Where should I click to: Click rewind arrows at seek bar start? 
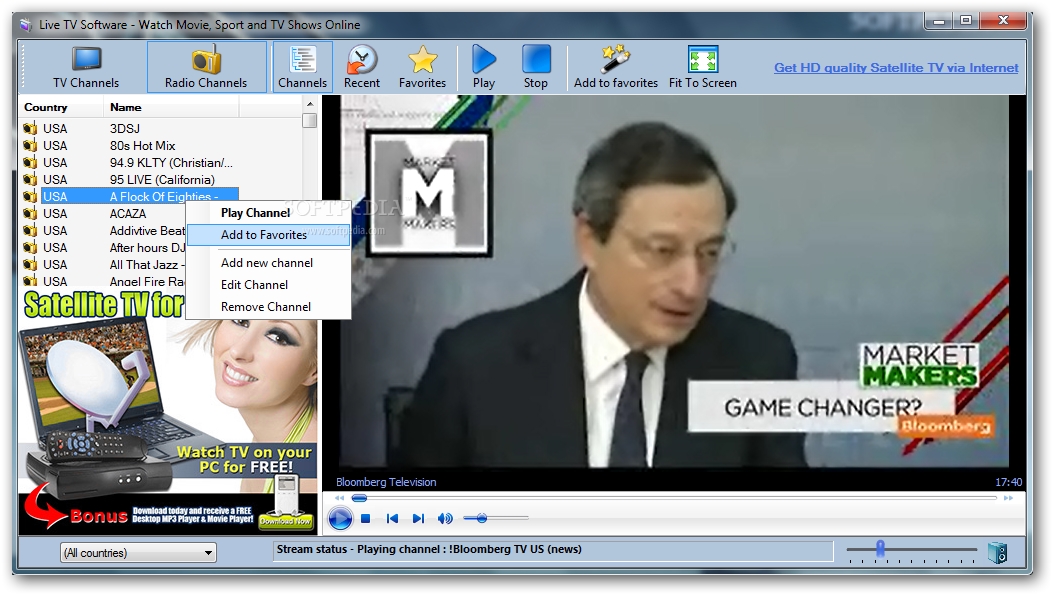pyautogui.click(x=340, y=498)
